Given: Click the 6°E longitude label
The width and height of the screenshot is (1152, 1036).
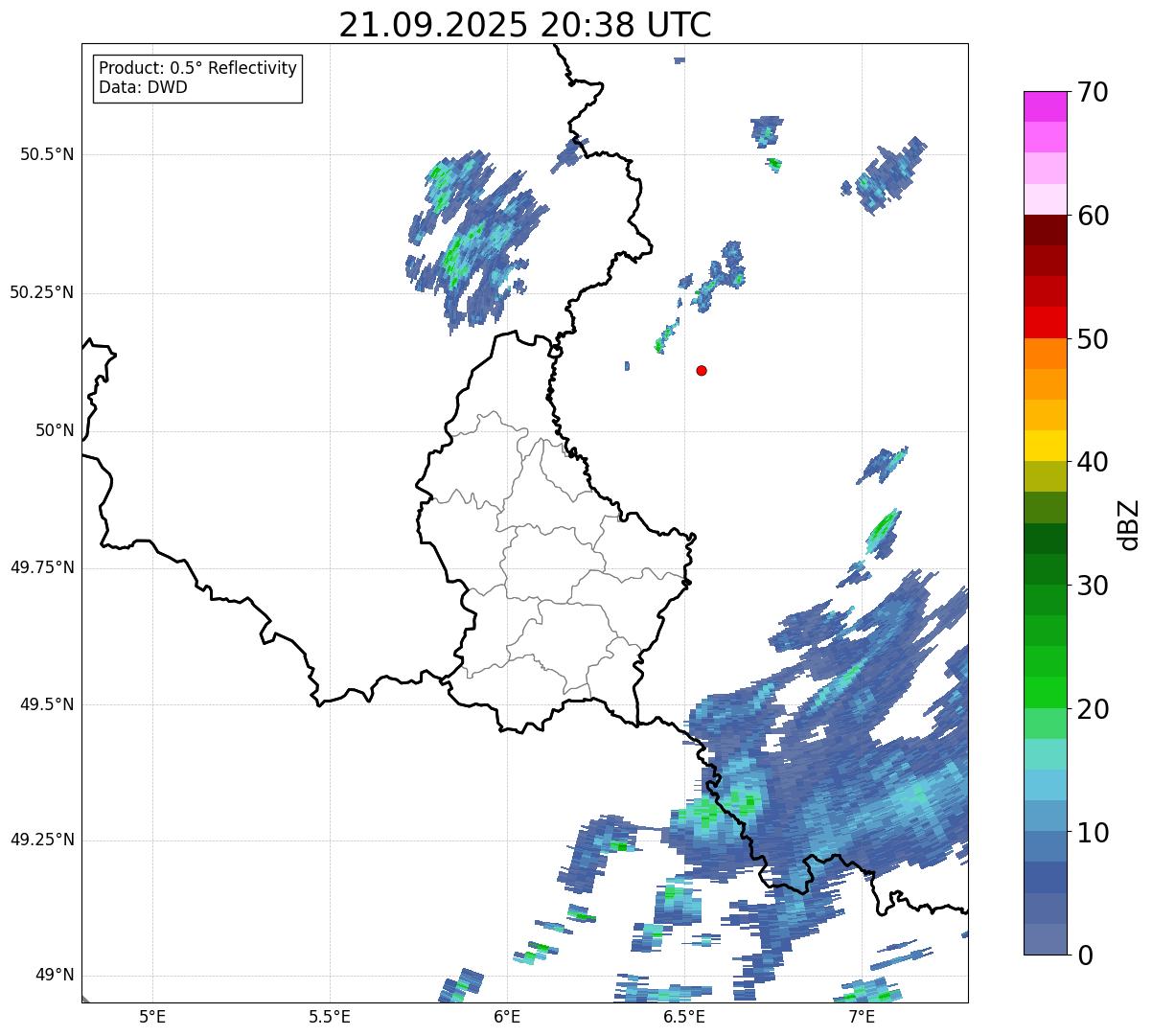Looking at the screenshot, I should tap(507, 1016).
